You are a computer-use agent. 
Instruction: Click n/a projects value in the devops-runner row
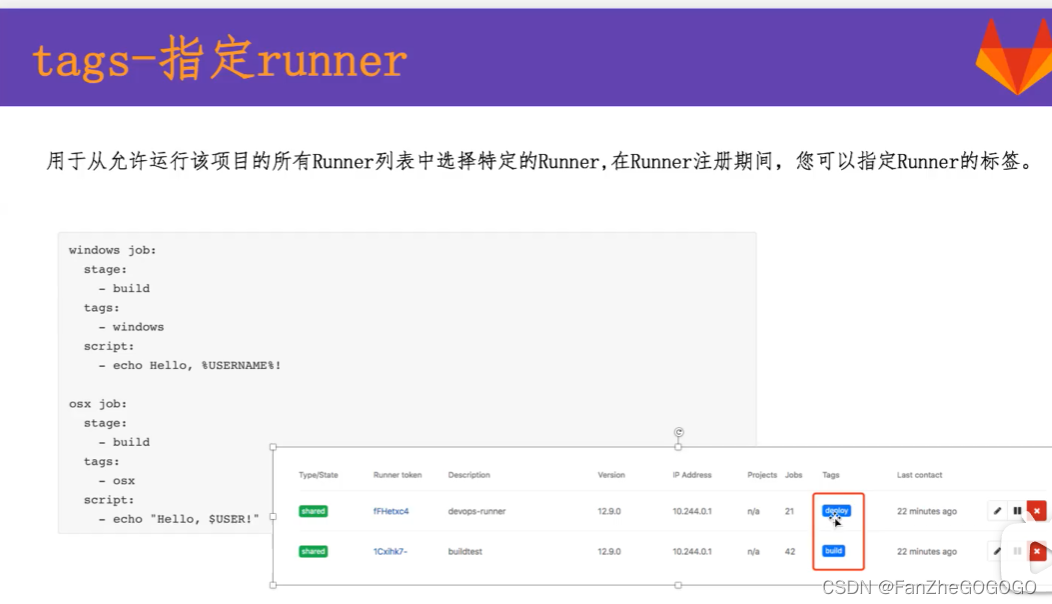pos(753,511)
